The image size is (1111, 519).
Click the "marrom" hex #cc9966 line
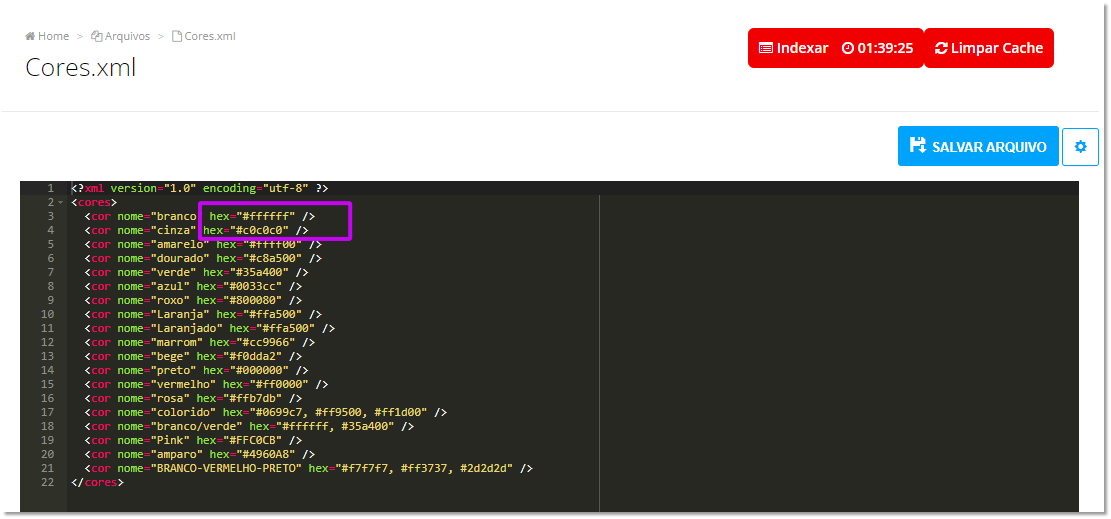point(200,342)
